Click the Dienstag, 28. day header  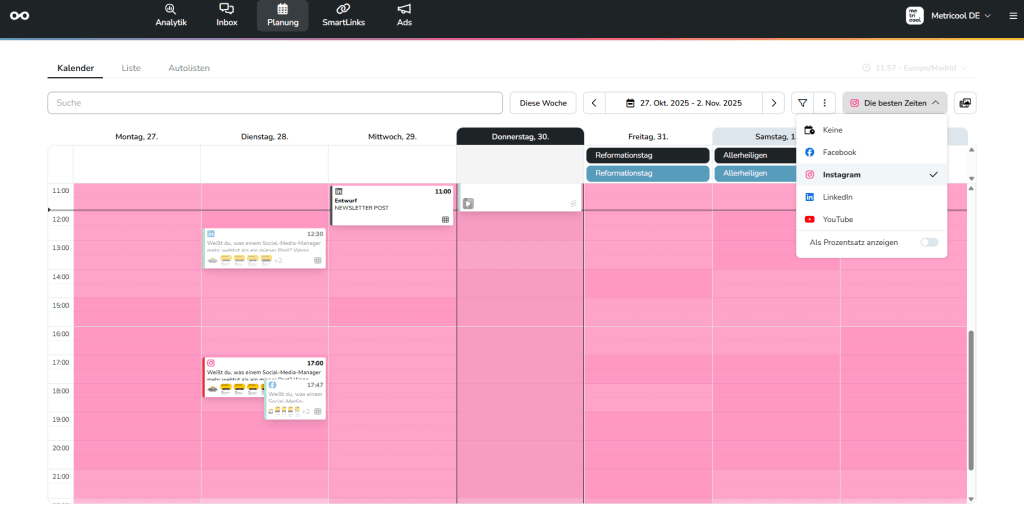[264, 137]
